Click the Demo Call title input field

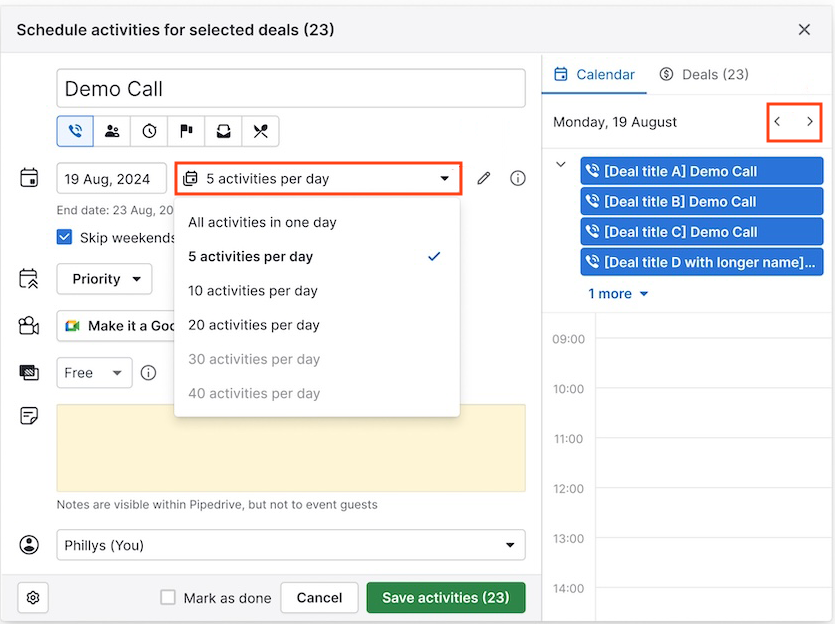(290, 88)
